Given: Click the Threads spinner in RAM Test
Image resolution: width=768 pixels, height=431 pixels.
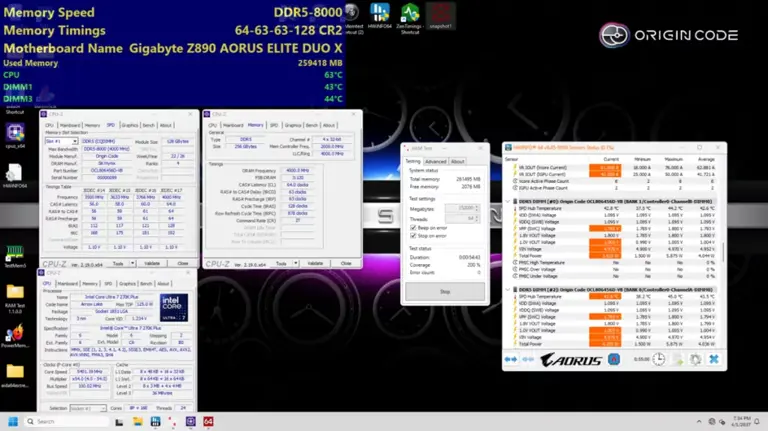Looking at the screenshot, I should (x=477, y=218).
